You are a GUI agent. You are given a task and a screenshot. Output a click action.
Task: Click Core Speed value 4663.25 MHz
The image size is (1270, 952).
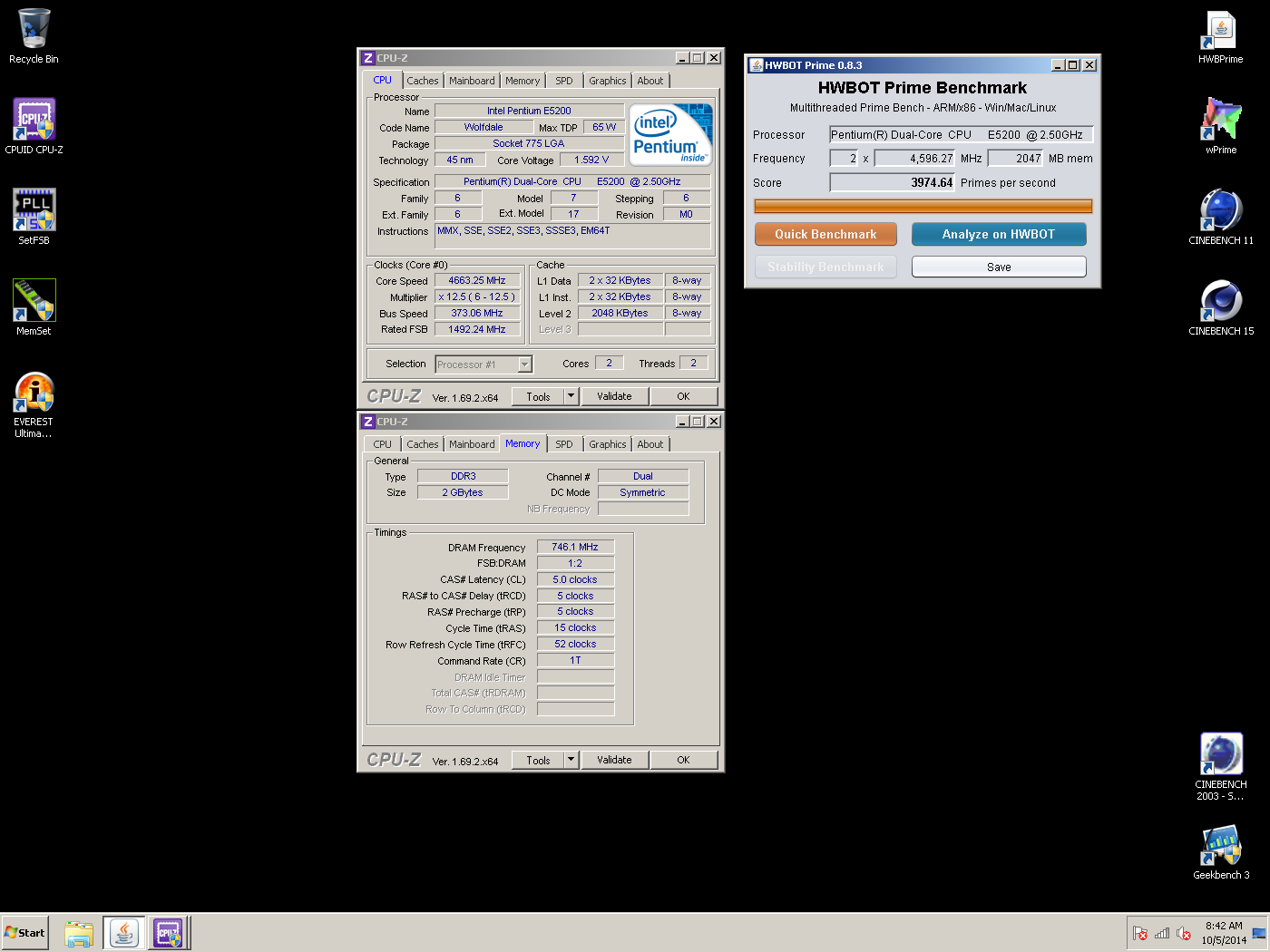[477, 281]
